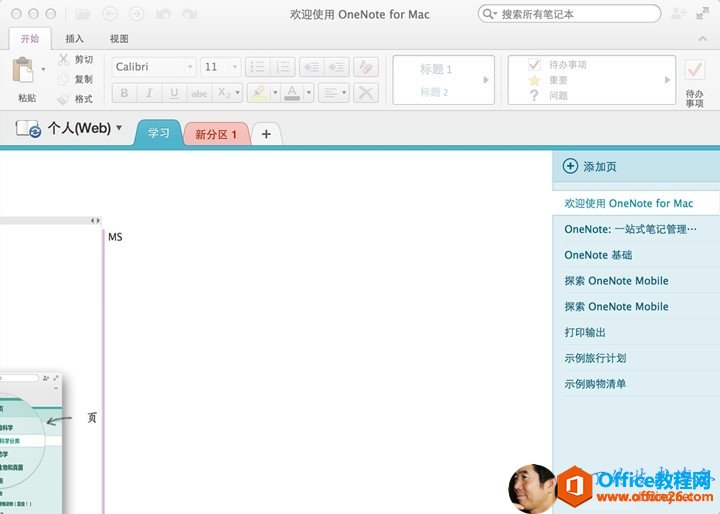
Task: Click the delete X icon in ribbon
Action: coord(366,93)
